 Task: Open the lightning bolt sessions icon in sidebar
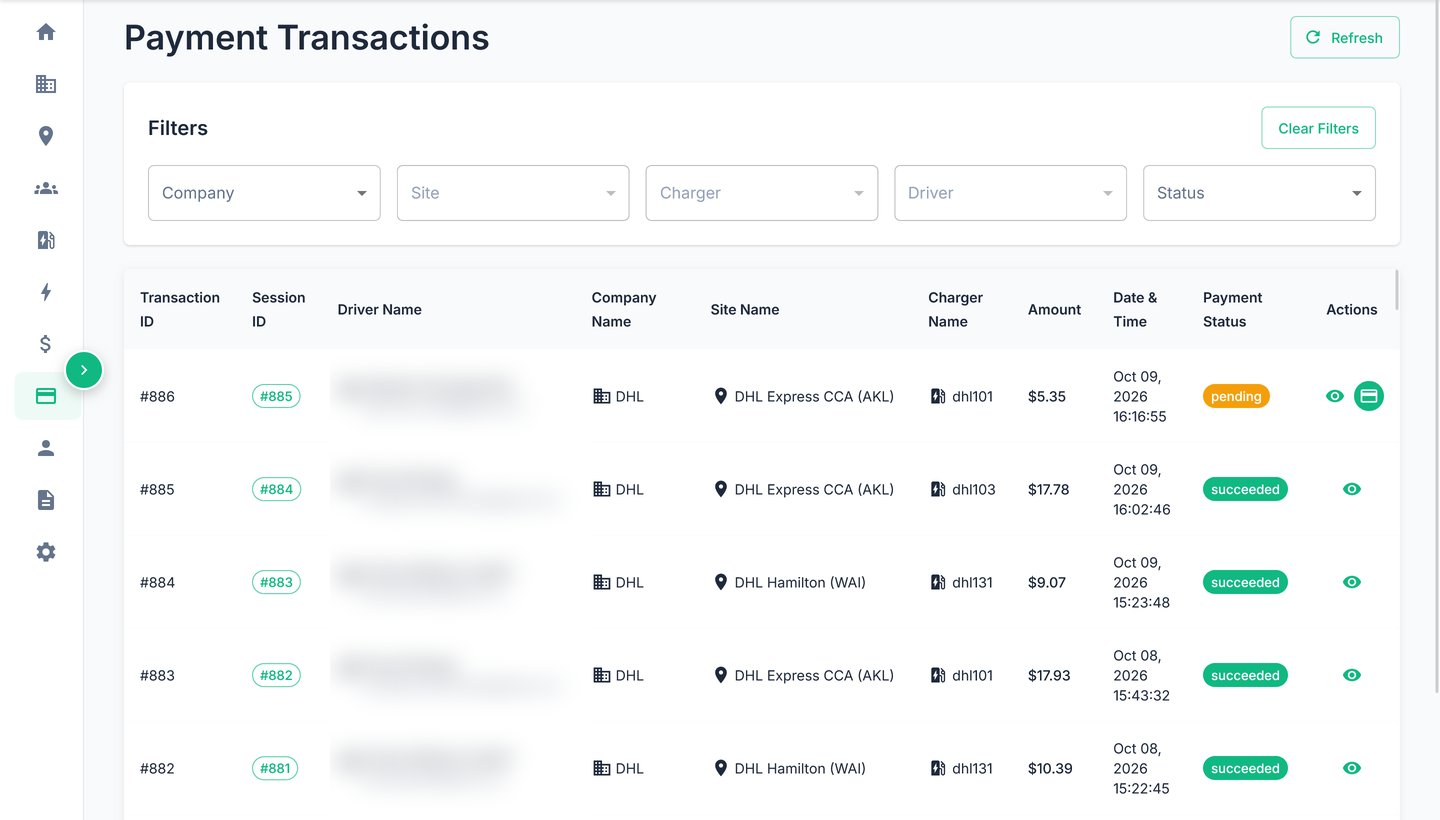pyautogui.click(x=45, y=292)
